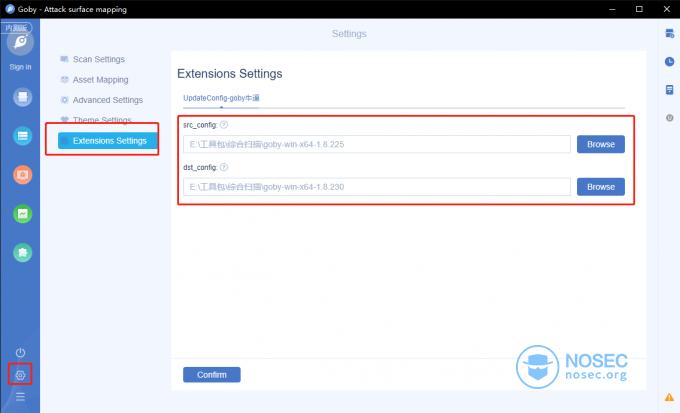Click the power icon in sidebar

pos(20,352)
